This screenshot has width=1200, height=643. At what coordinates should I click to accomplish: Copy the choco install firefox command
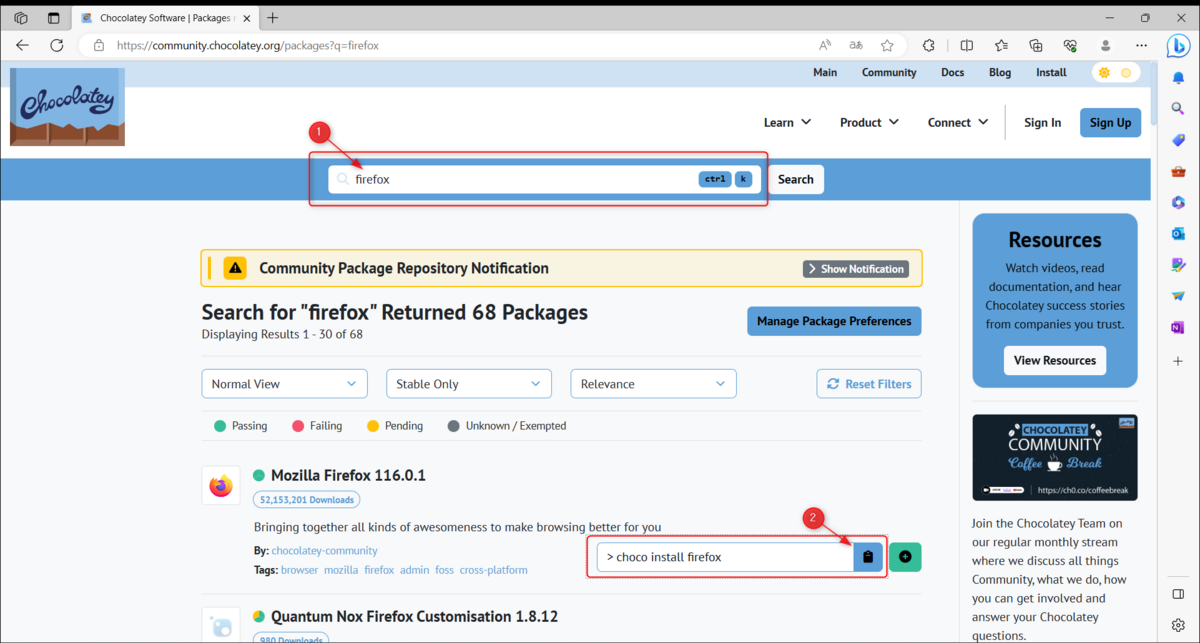[x=868, y=557]
